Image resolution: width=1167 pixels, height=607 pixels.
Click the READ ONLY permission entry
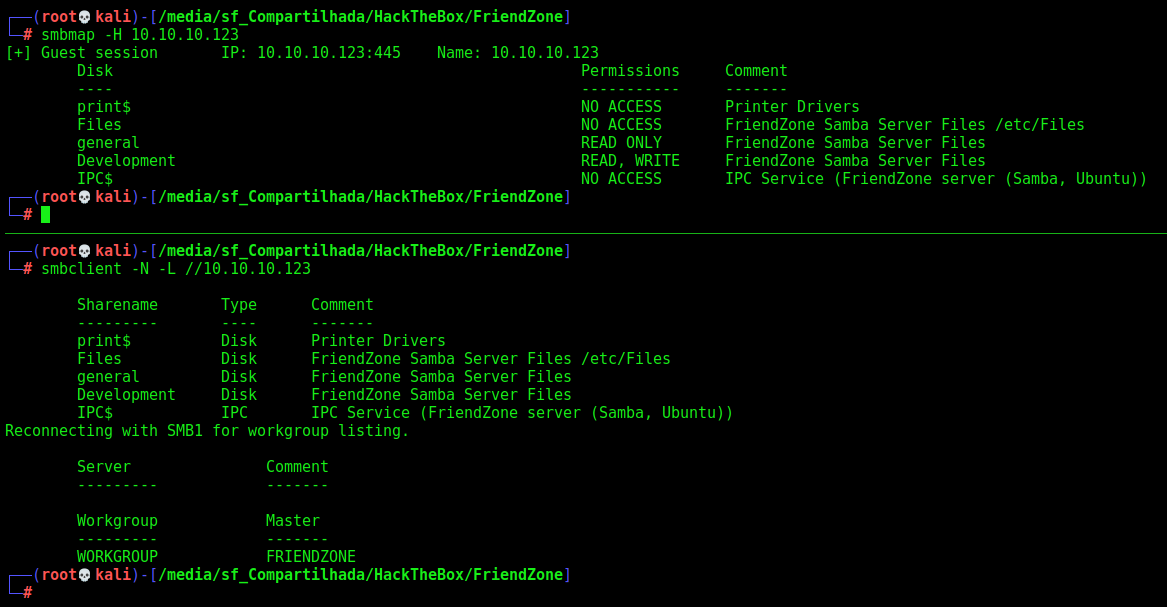621,143
